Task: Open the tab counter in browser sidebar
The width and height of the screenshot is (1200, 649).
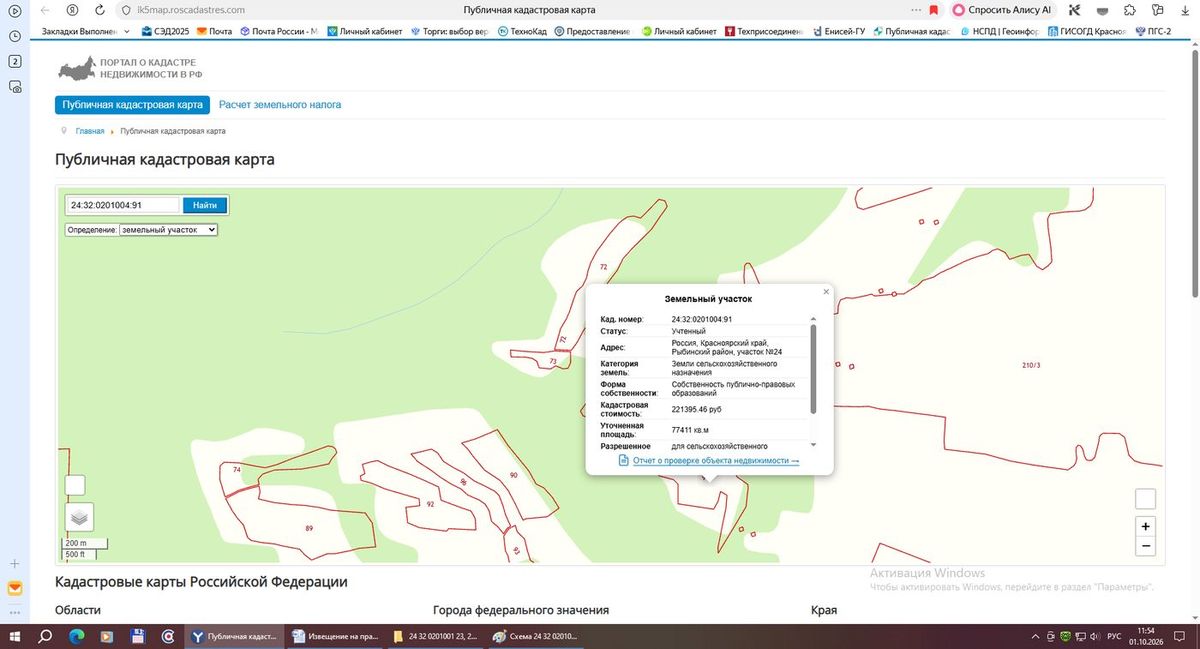Action: point(15,62)
